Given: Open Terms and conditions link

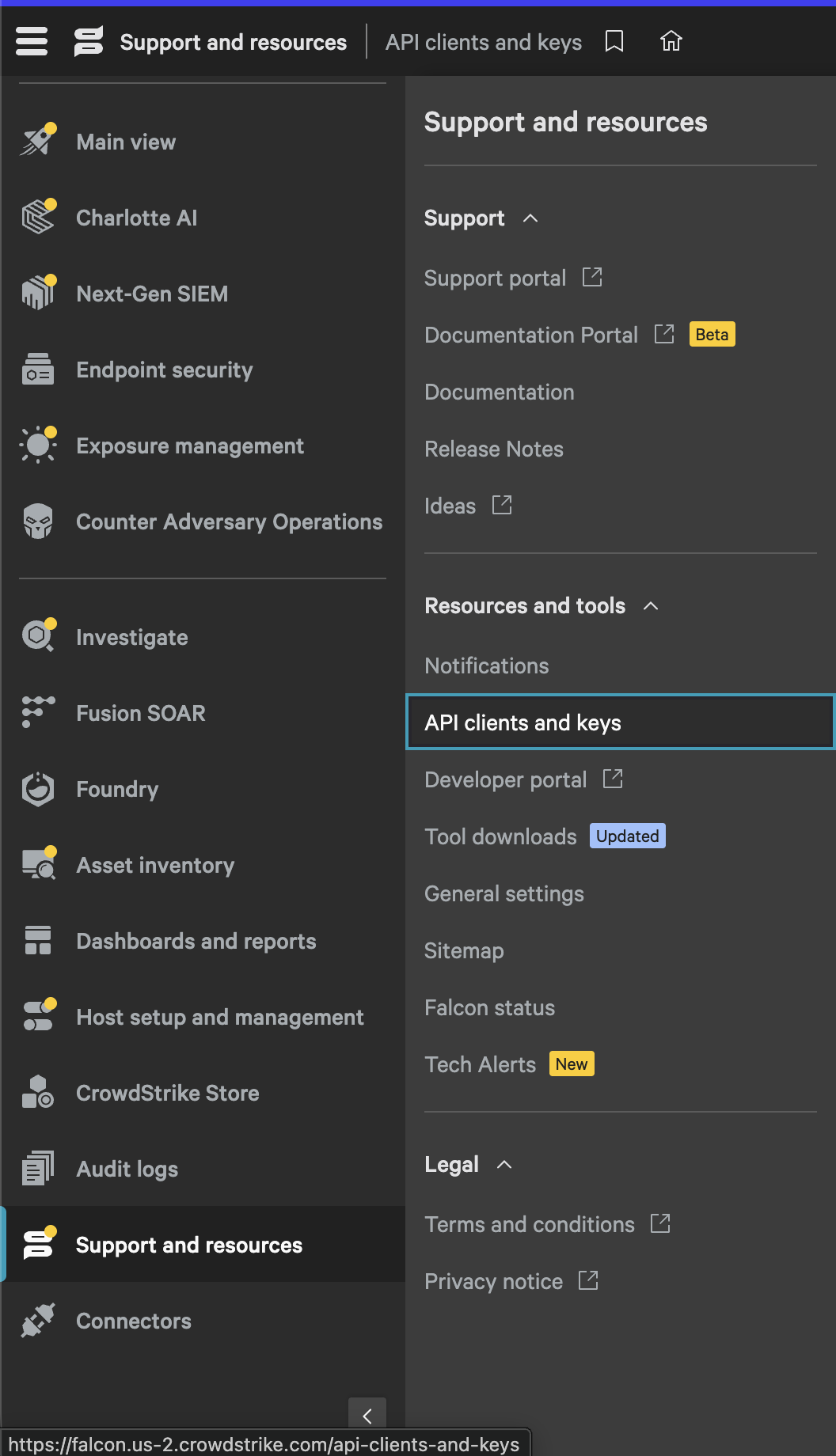Looking at the screenshot, I should [x=530, y=1225].
